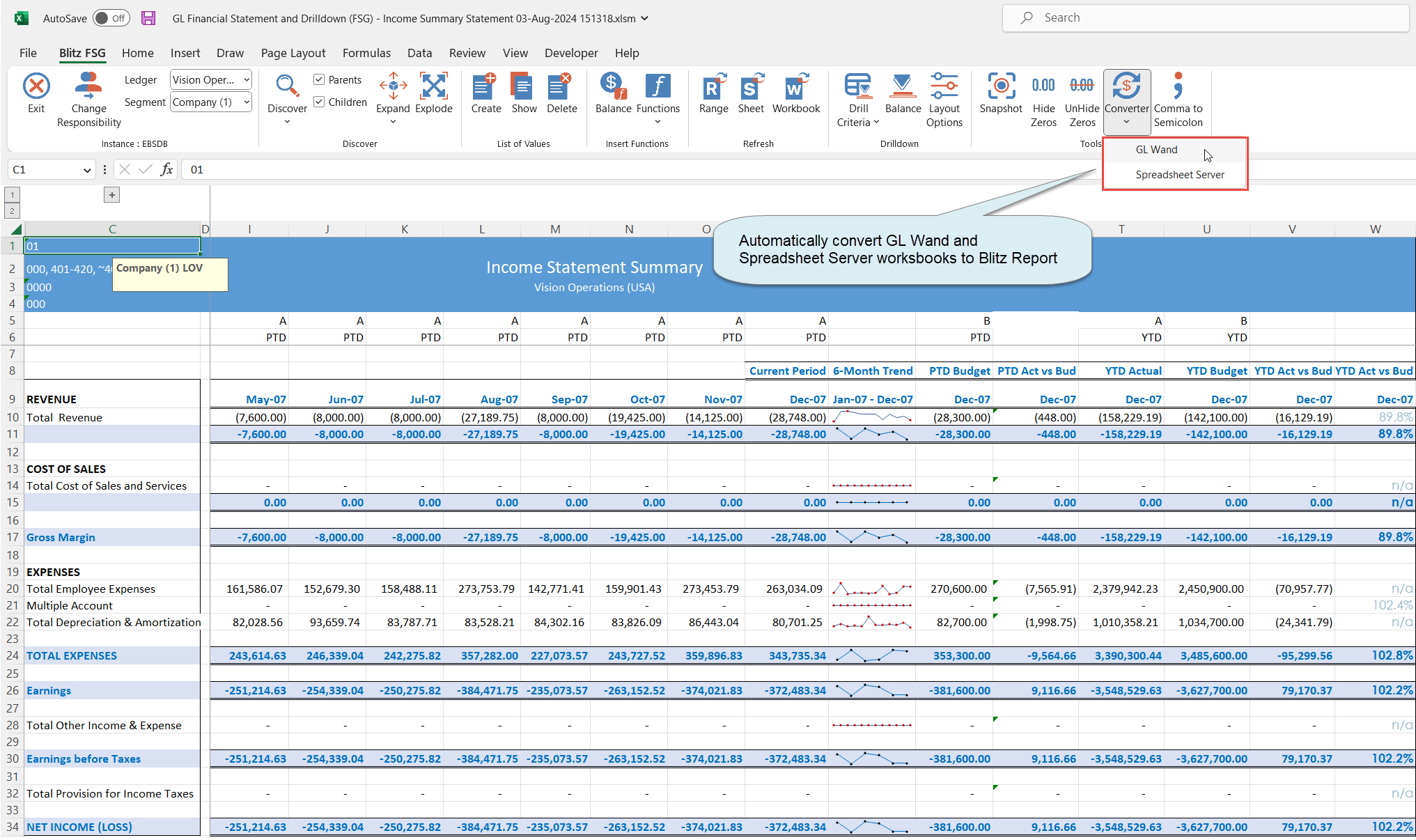The width and height of the screenshot is (1416, 840).
Task: Open Change Responsibility
Action: 88,100
